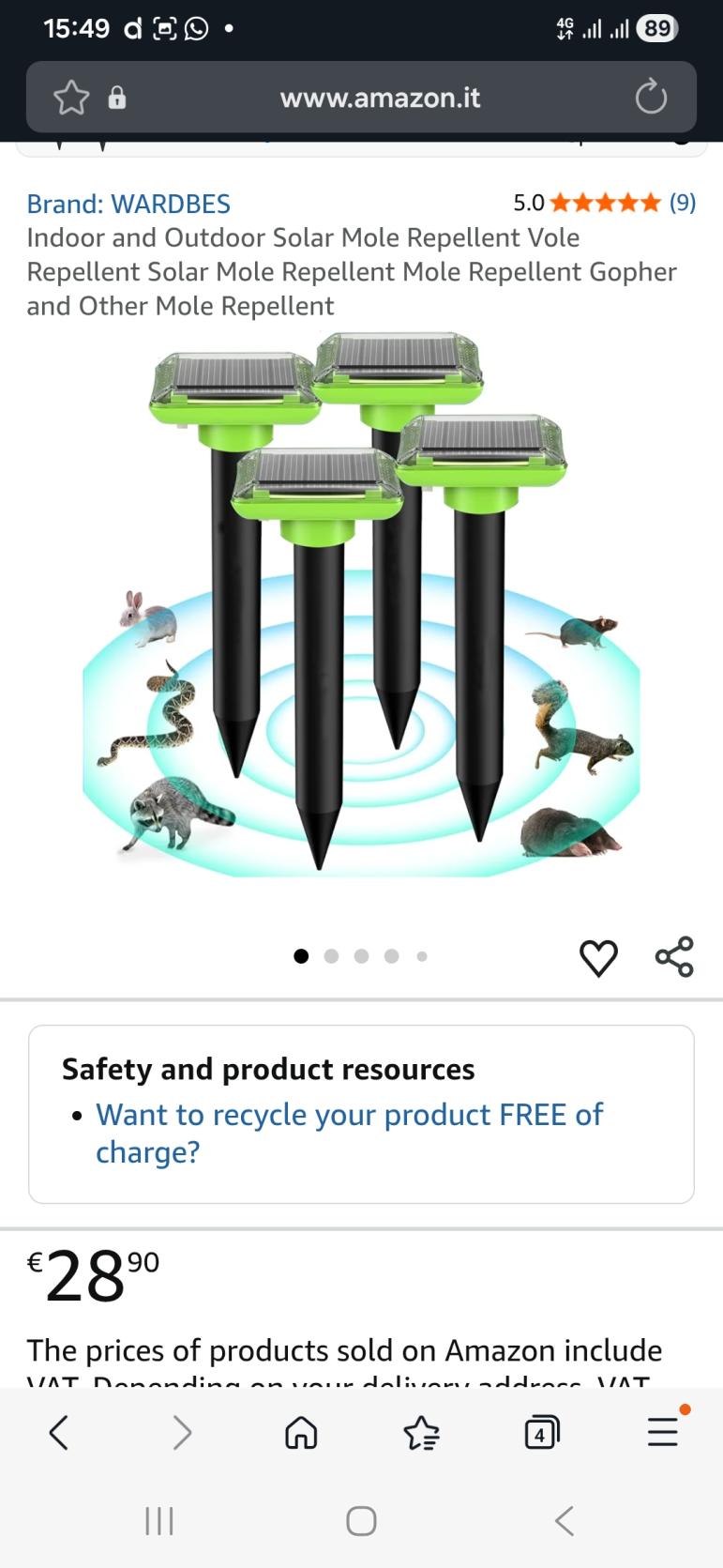
Task: Open the 9 customer reviews link
Action: [x=683, y=203]
